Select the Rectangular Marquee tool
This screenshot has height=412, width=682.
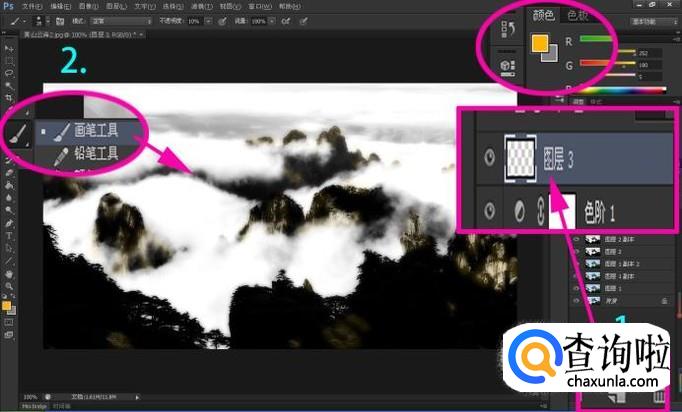pyautogui.click(x=9, y=61)
